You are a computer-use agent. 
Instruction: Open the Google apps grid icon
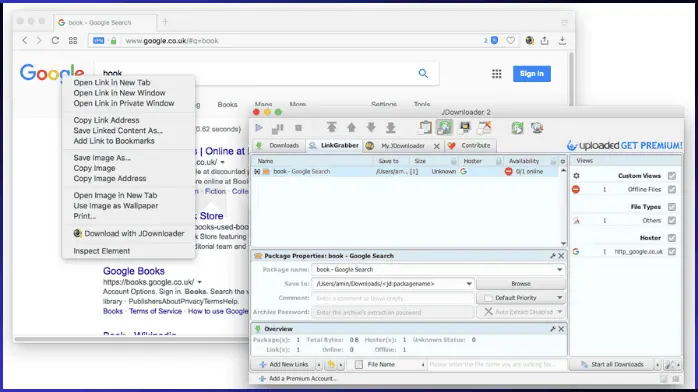point(496,74)
